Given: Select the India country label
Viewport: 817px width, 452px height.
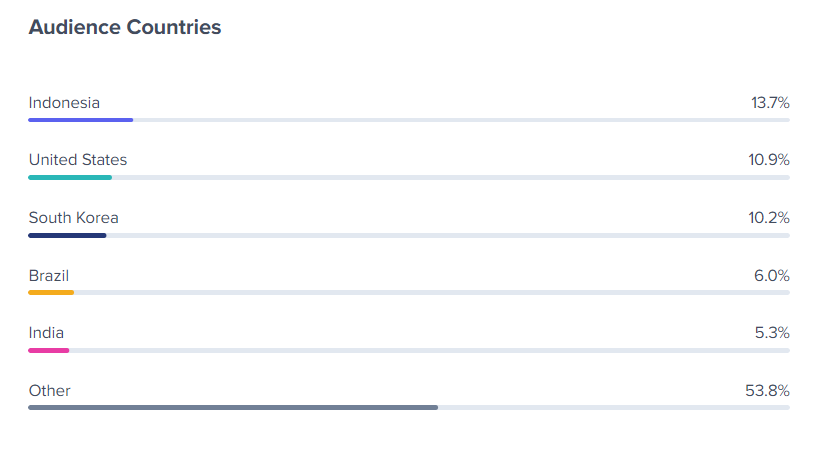Looking at the screenshot, I should coord(46,333).
